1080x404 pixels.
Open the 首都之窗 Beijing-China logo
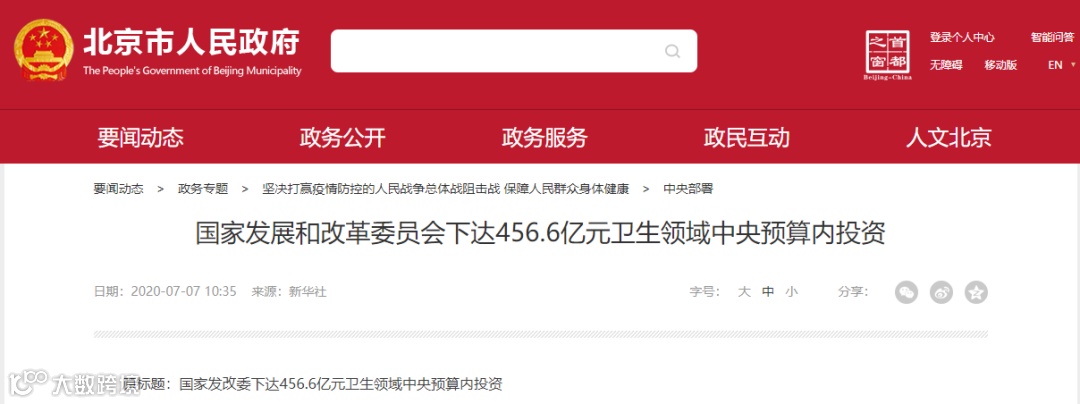(x=887, y=55)
